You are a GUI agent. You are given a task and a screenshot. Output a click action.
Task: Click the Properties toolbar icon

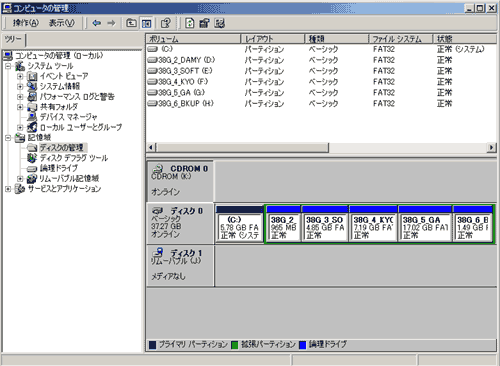[x=204, y=23]
